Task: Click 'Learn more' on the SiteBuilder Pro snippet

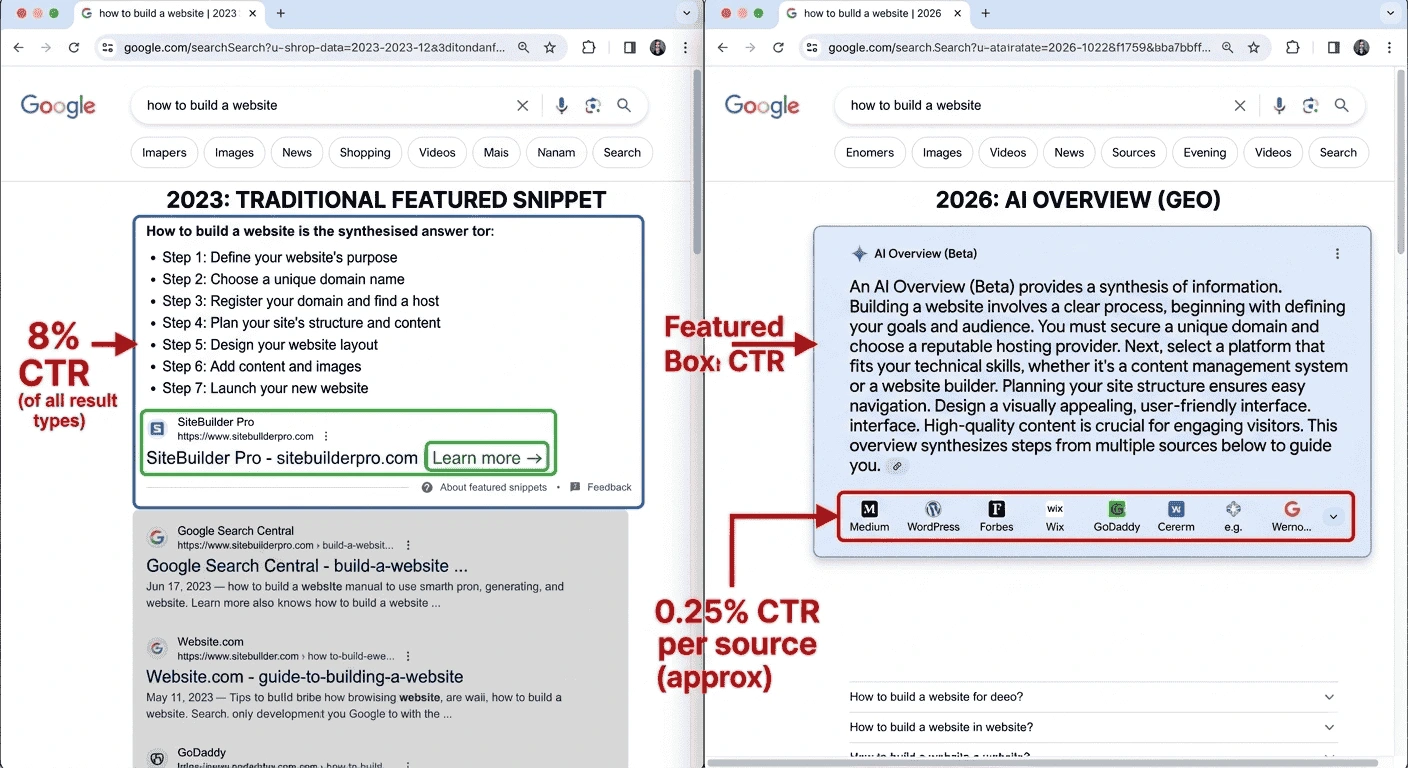Action: click(487, 457)
